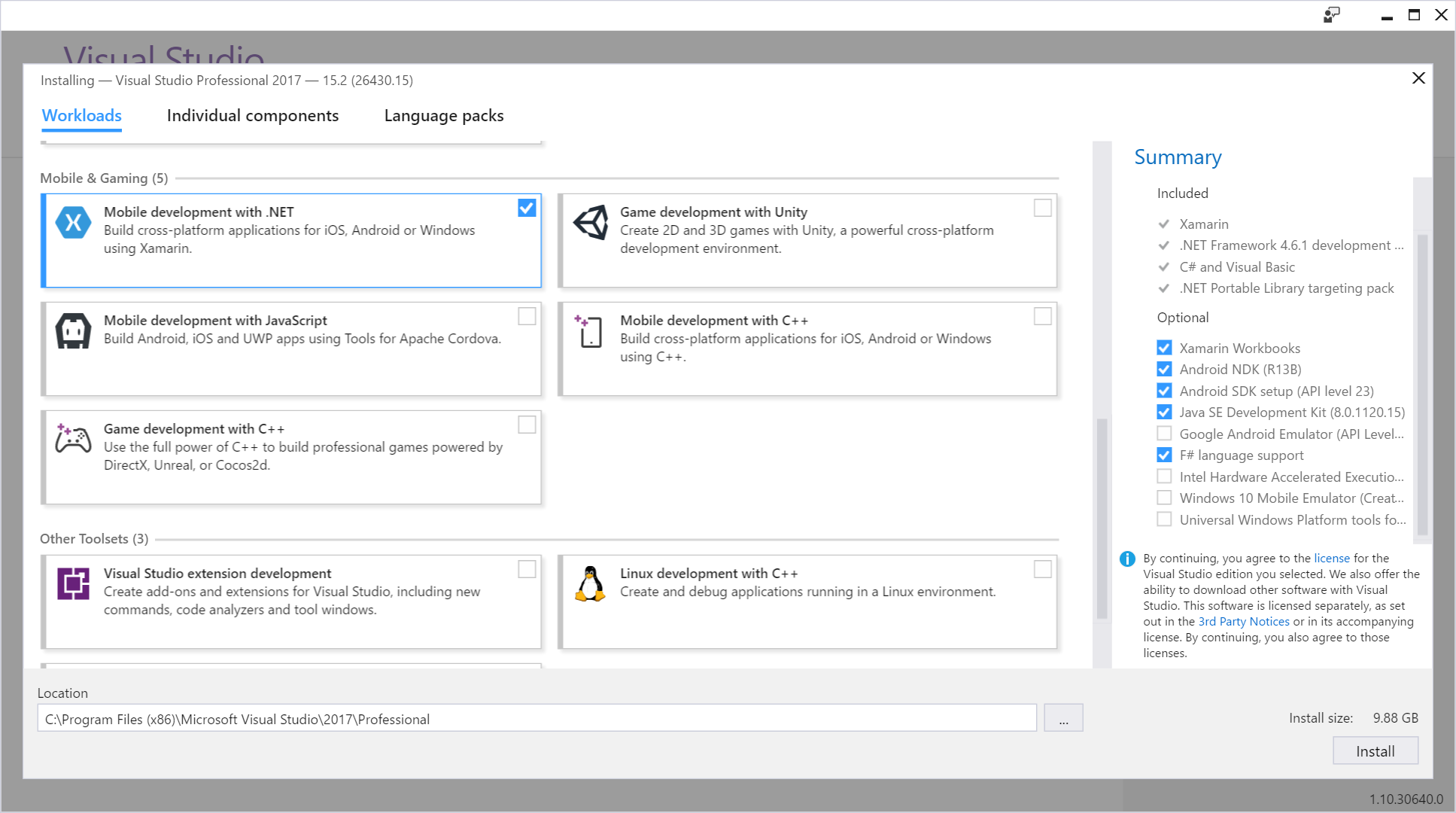Viewport: 1456px width, 813px height.
Task: Check Linux development with C++ workload
Action: [x=1042, y=569]
